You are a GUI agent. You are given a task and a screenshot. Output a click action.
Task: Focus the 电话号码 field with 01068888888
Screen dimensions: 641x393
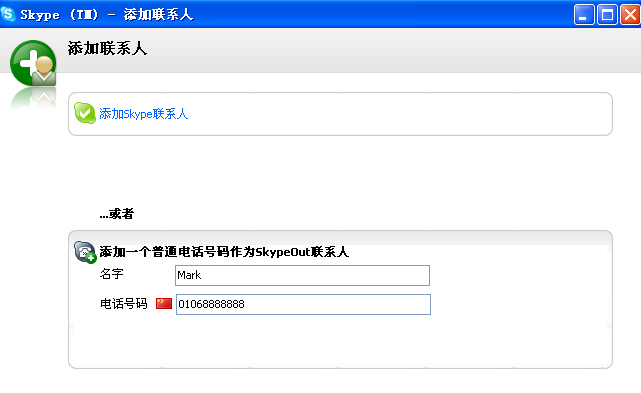pos(303,304)
